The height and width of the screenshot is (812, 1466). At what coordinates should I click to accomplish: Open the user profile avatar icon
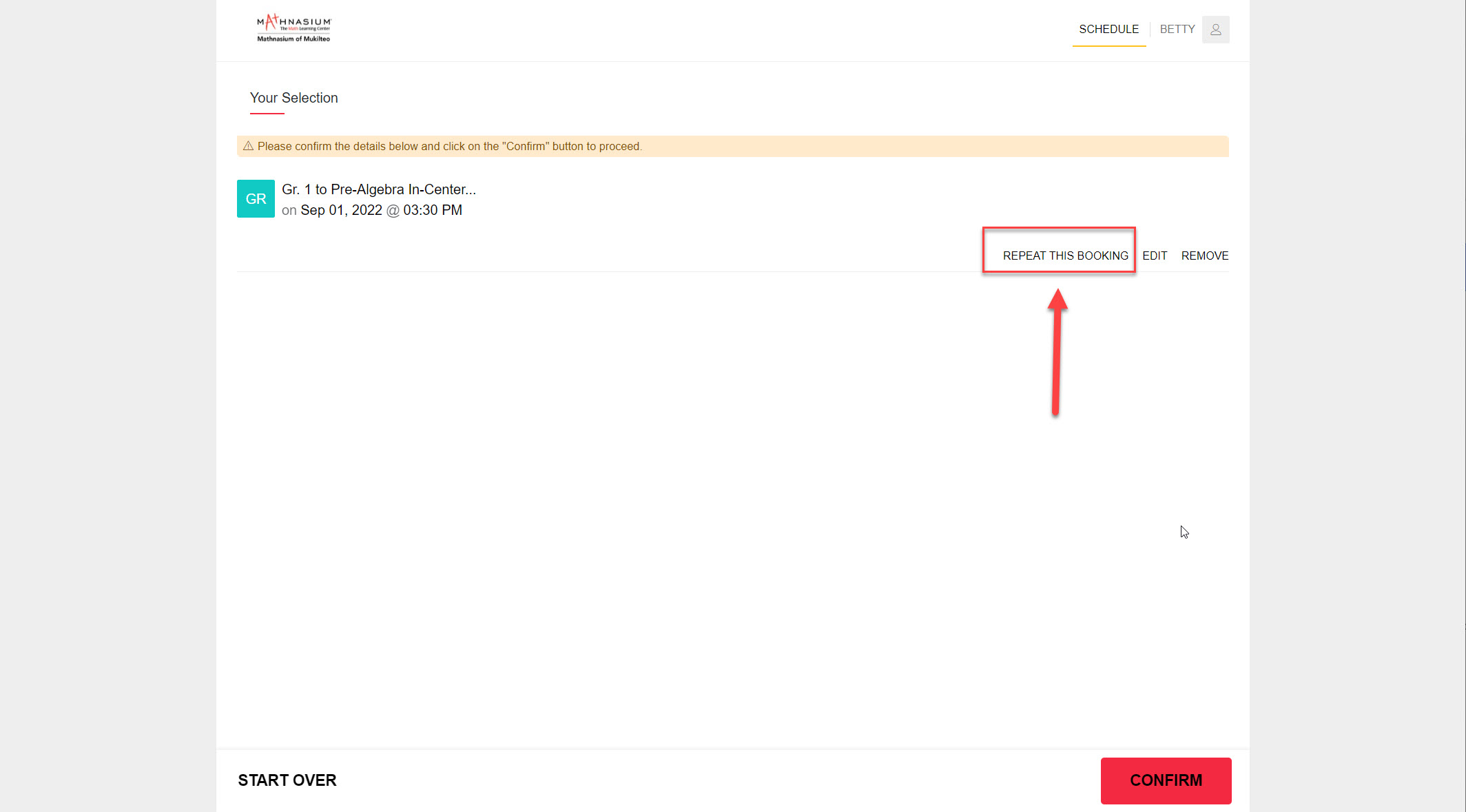pyautogui.click(x=1215, y=30)
